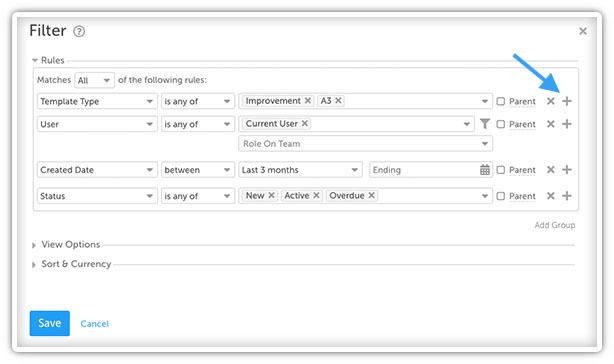Remove the Improvement tag from Template Type

pos(308,101)
